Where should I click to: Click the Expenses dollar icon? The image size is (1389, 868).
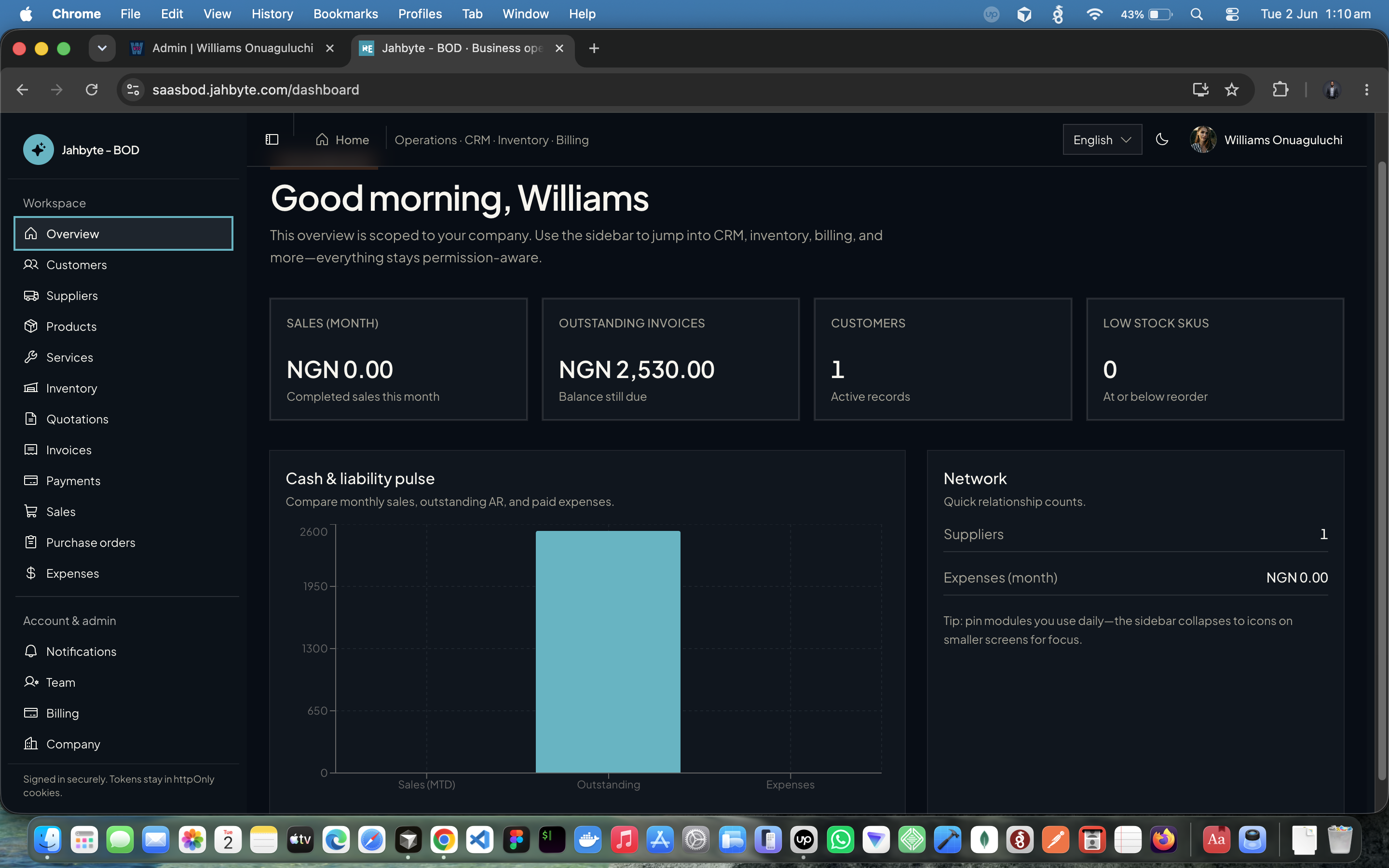pyautogui.click(x=31, y=573)
